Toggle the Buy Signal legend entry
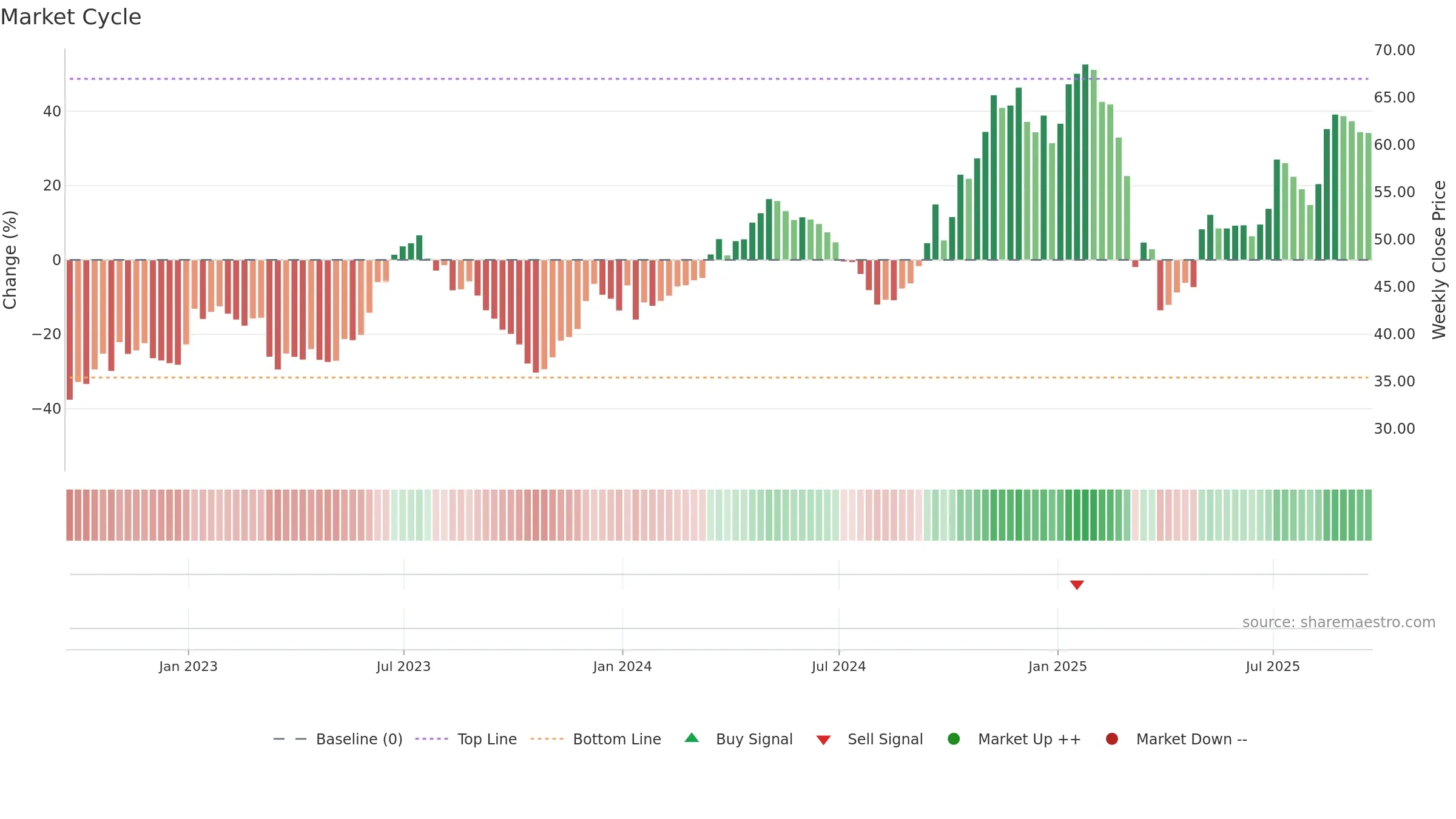 pyautogui.click(x=738, y=739)
